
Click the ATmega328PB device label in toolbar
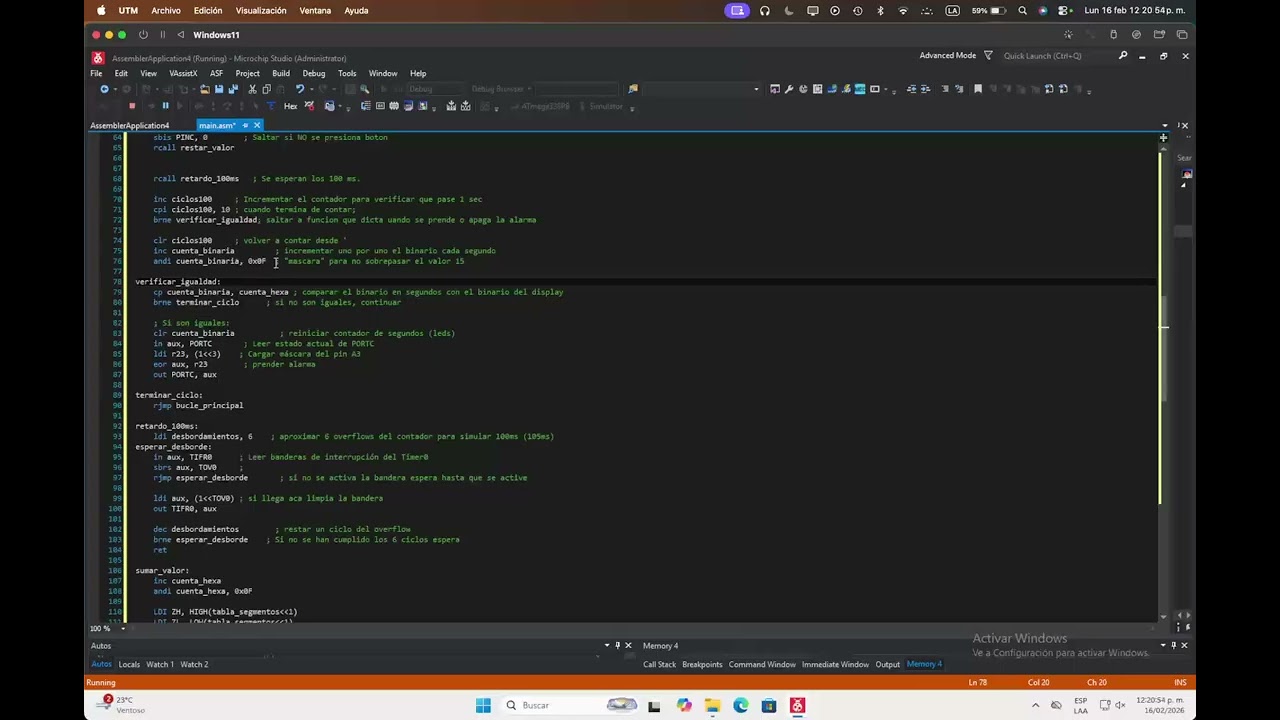point(544,106)
